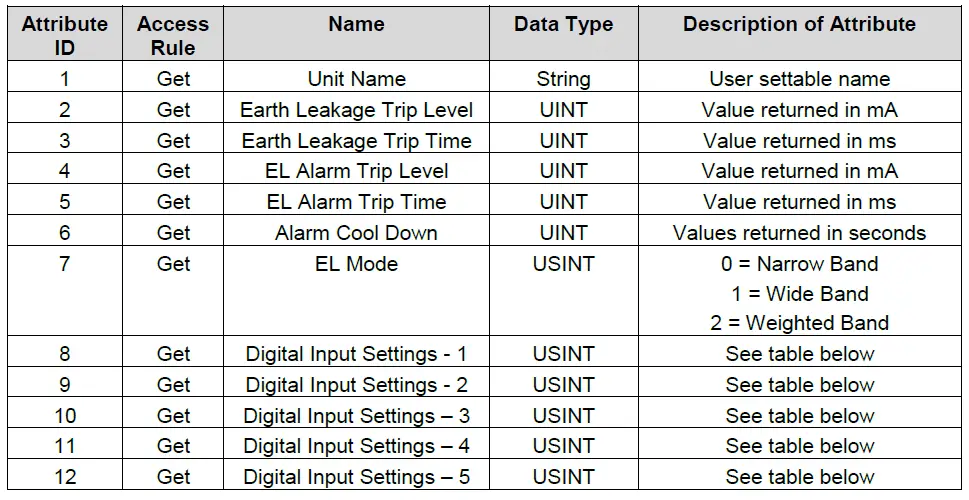Click the Name column header

pyautogui.click(x=356, y=24)
